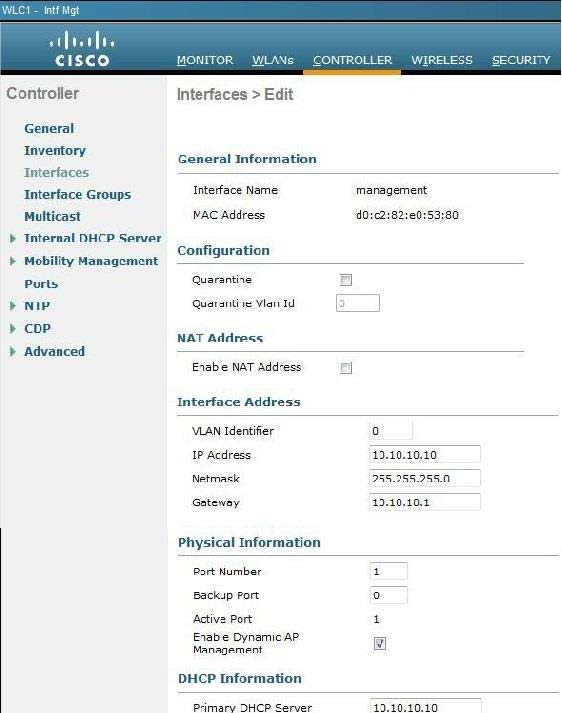Image resolution: width=562 pixels, height=713 pixels.
Task: Expand the Mobility Management section
Action: (x=13, y=261)
